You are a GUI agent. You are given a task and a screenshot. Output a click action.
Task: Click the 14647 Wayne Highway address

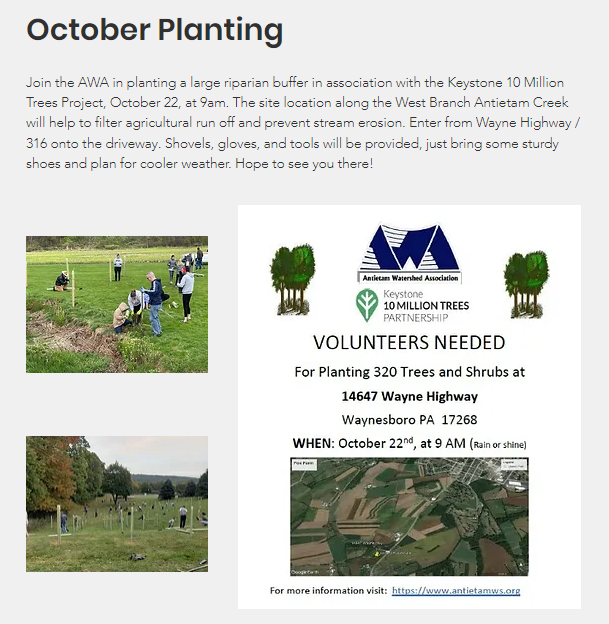[x=409, y=396]
